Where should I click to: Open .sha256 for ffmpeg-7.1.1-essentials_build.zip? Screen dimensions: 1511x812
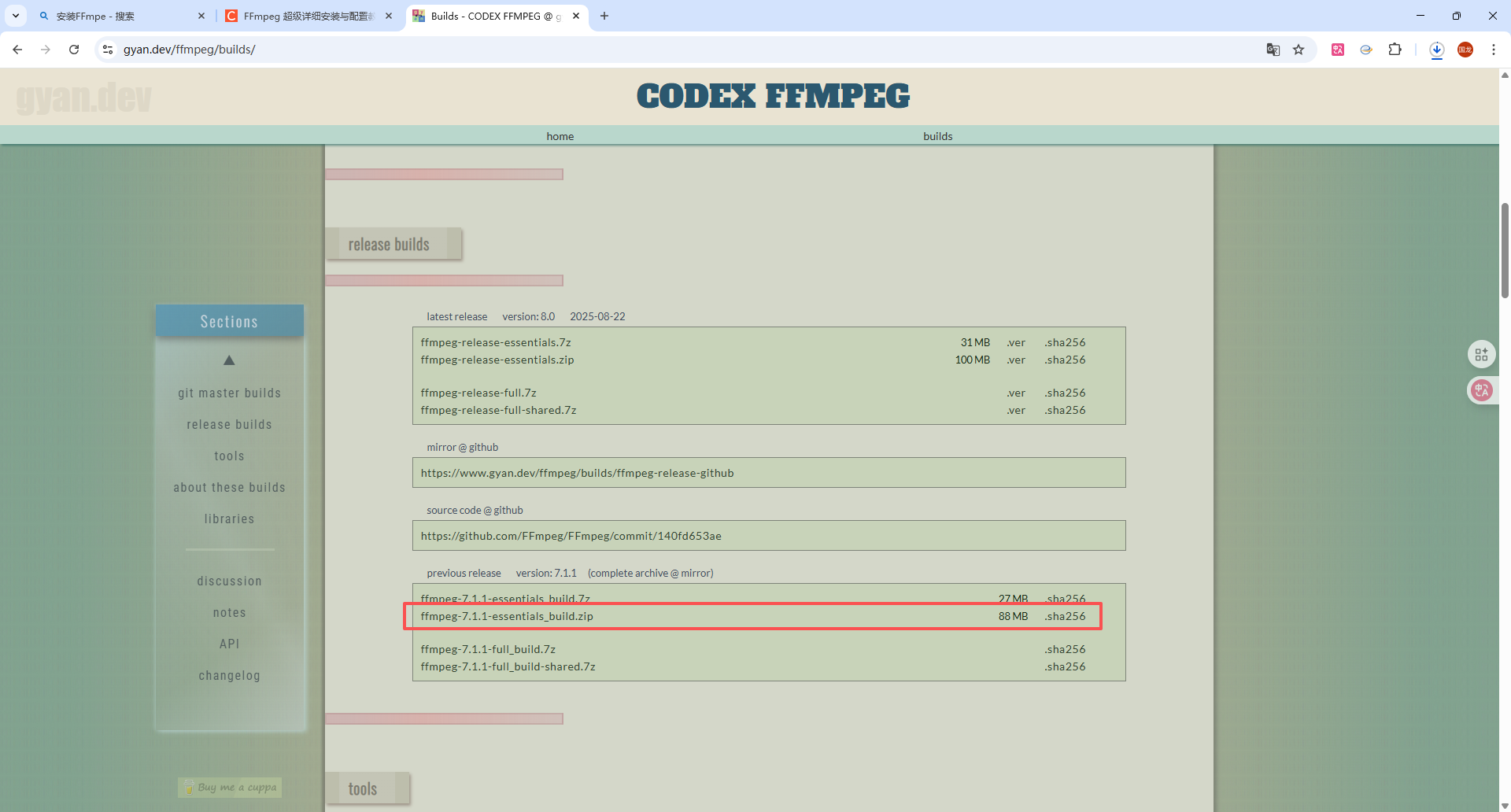point(1066,616)
